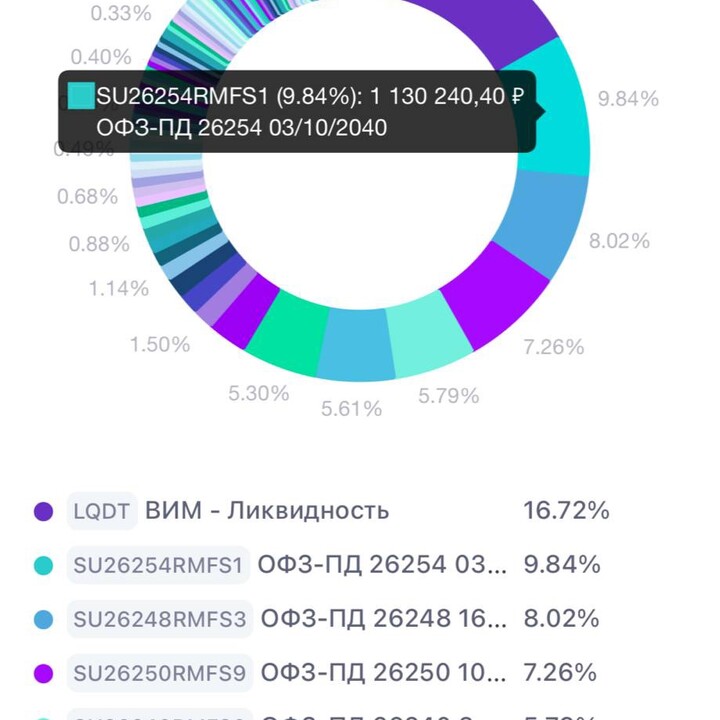The width and height of the screenshot is (720, 720).
Task: Select the SU26254RMFS1 ticker badge in the legend
Action: tap(158, 565)
